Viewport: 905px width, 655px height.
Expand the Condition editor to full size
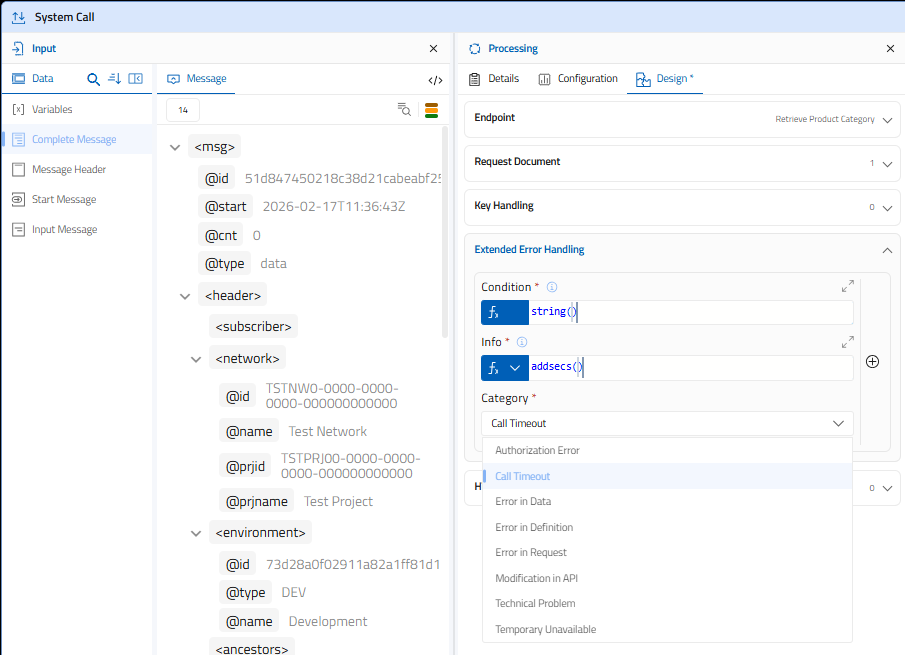tap(847, 287)
